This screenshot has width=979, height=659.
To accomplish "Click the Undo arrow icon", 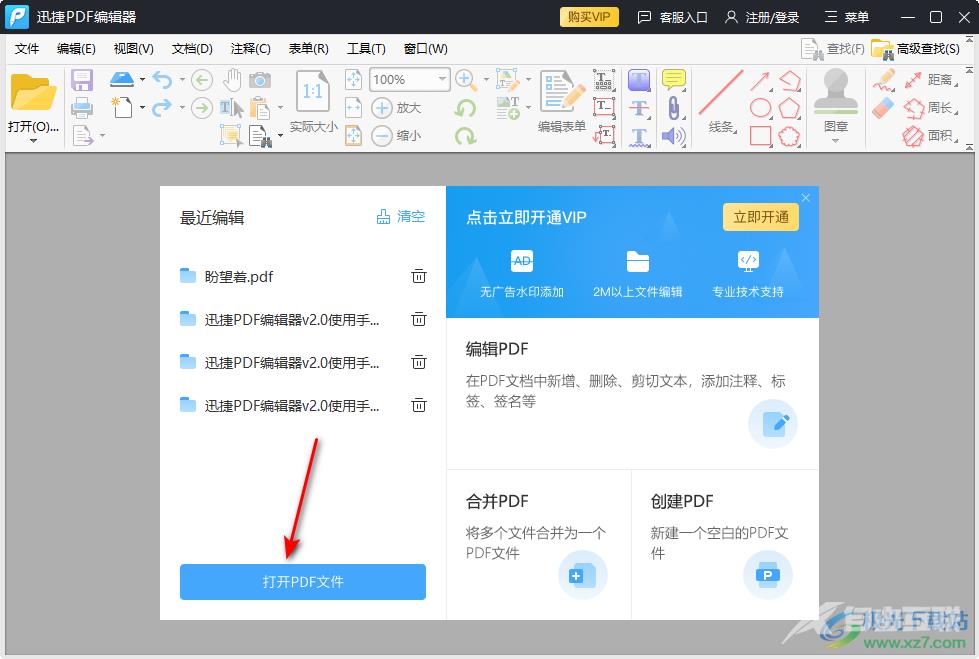I will coord(162,80).
